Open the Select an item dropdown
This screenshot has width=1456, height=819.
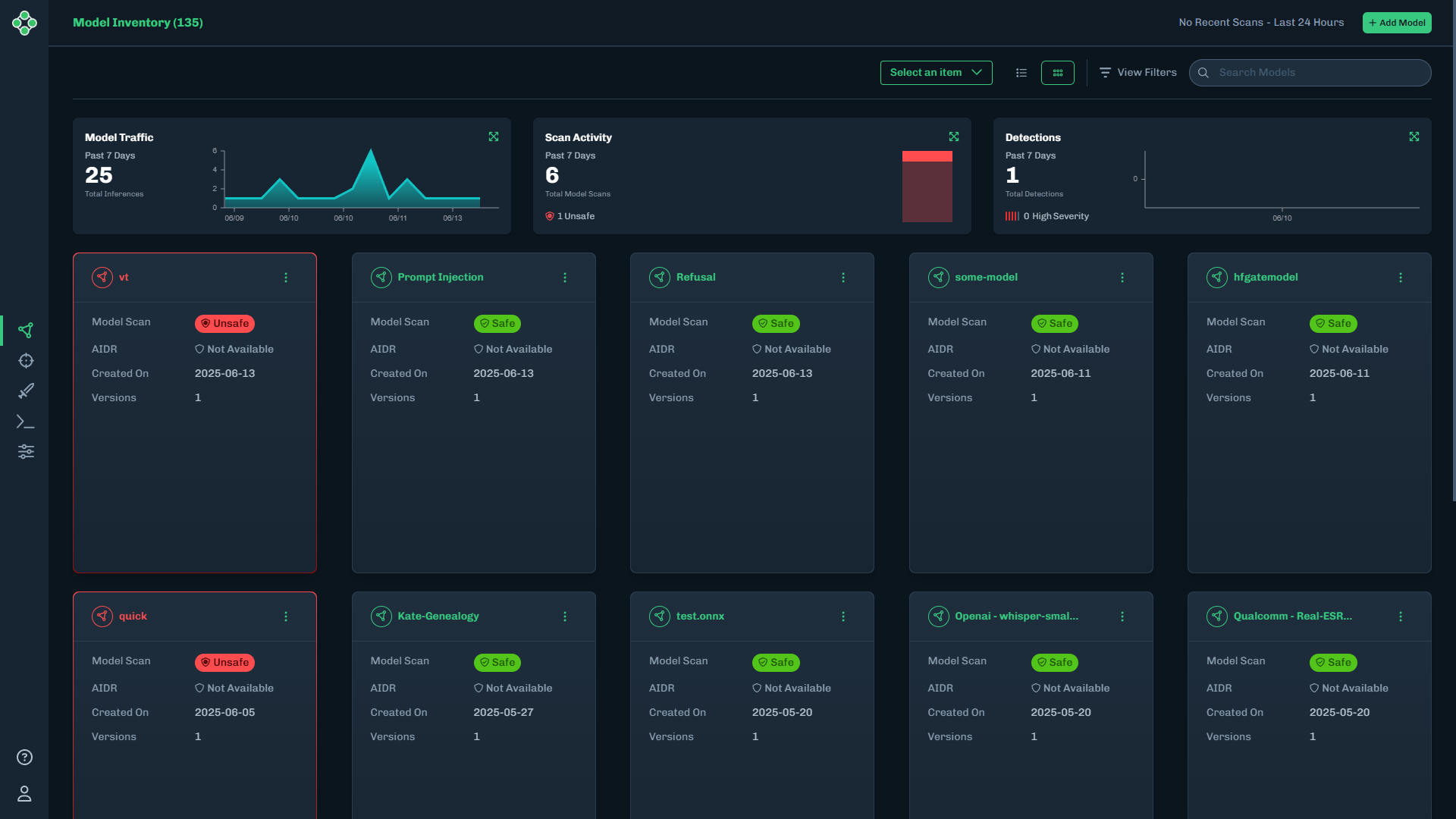[x=936, y=73]
